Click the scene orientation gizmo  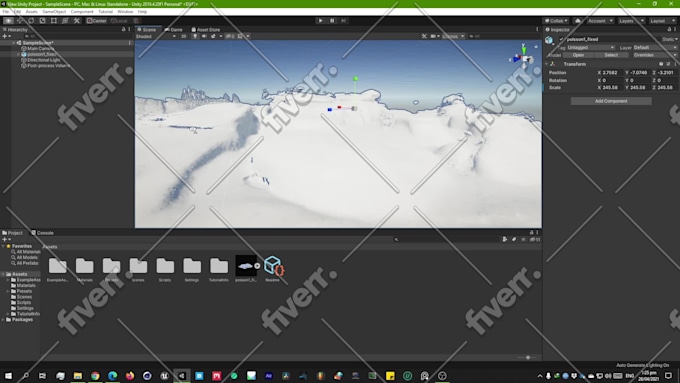[523, 57]
